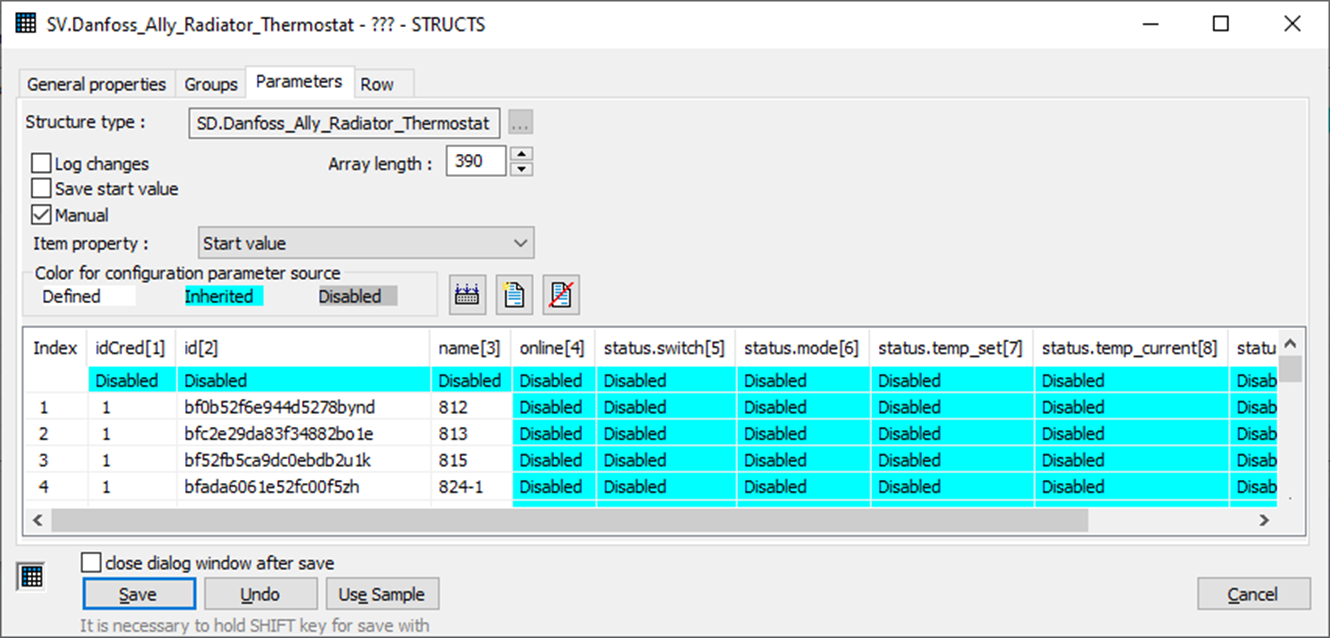Click the document with yellow star icon

point(514,295)
